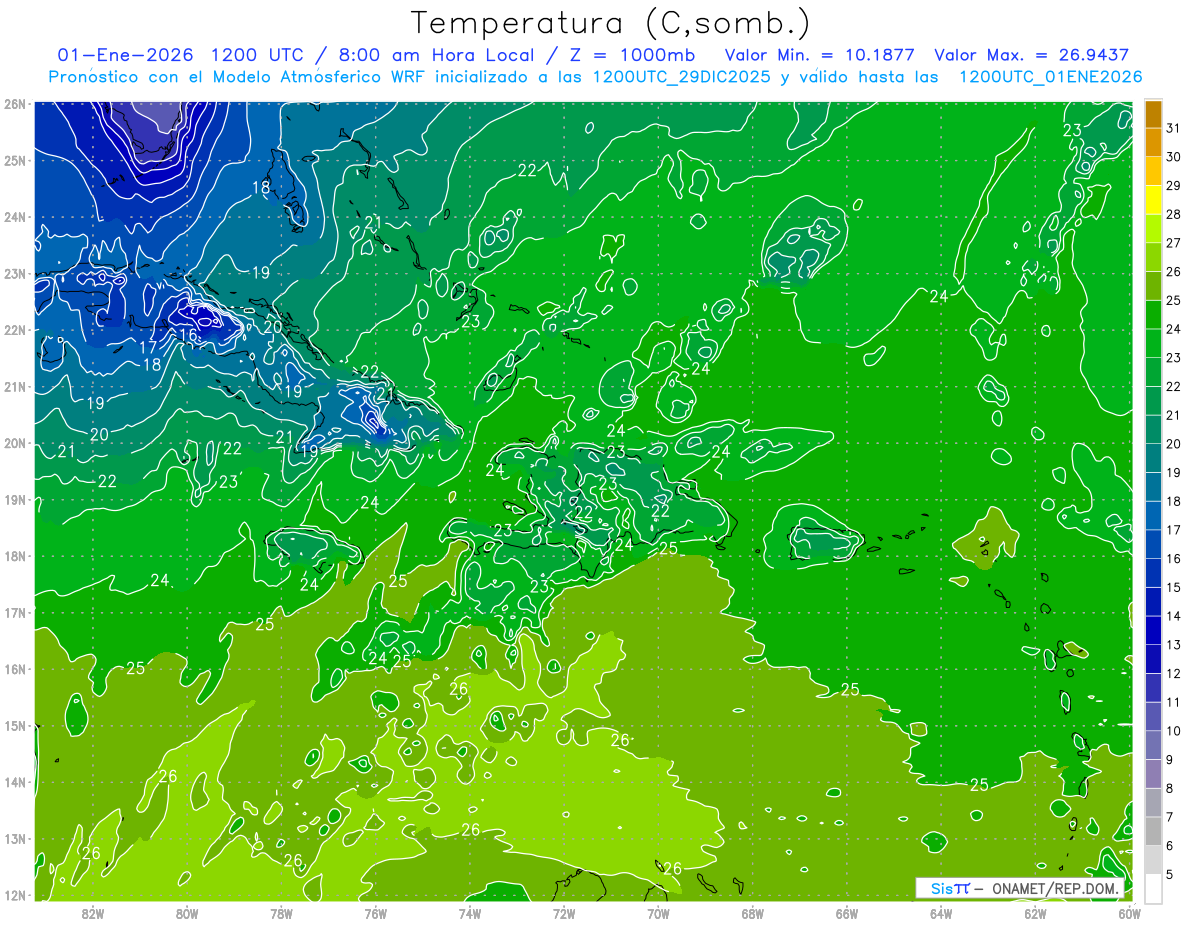Click the 68W longitude axis label
The height and width of the screenshot is (927, 1200).
[x=753, y=913]
